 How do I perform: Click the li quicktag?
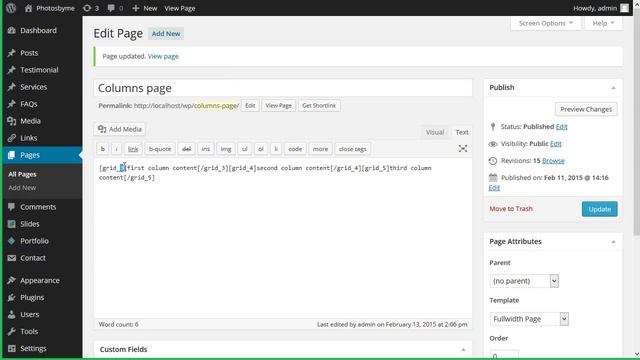pyautogui.click(x=276, y=149)
